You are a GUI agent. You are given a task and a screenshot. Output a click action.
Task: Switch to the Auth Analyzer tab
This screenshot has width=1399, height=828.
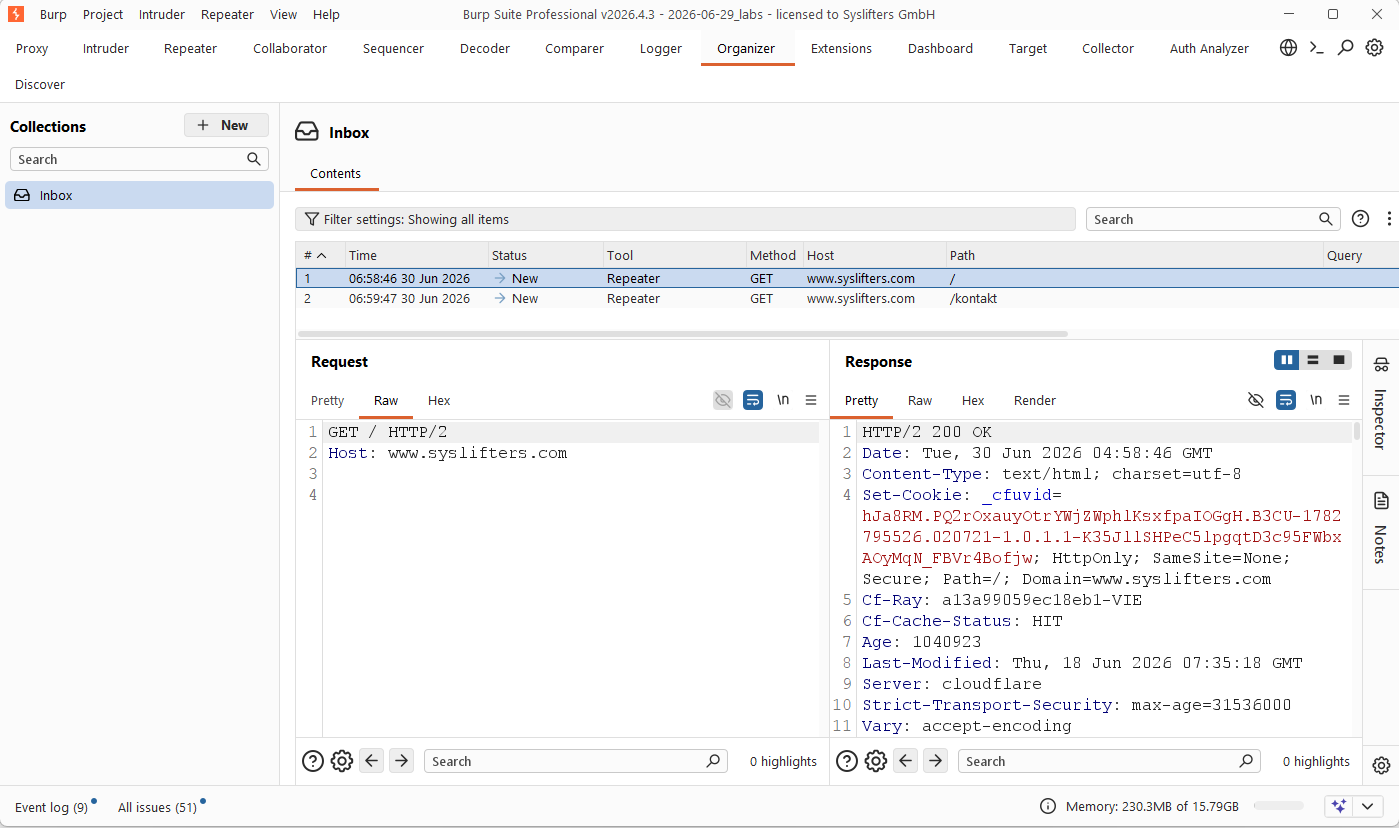tap(1209, 48)
